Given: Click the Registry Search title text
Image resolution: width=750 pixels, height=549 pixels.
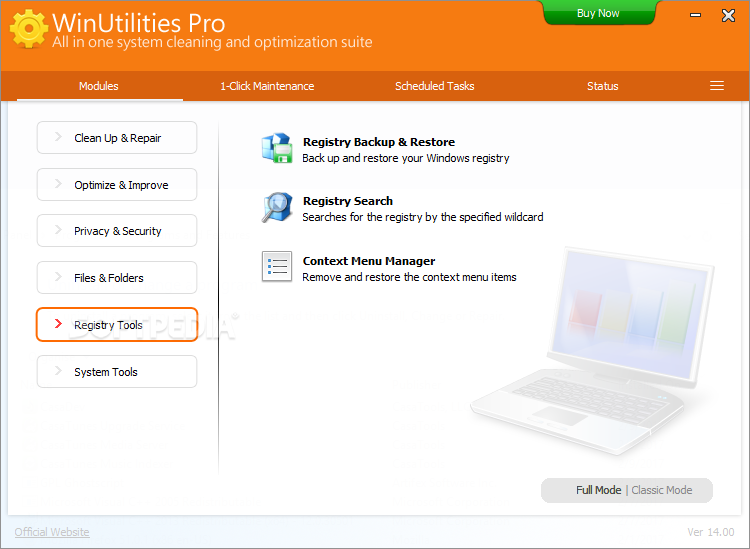Looking at the screenshot, I should coord(348,201).
